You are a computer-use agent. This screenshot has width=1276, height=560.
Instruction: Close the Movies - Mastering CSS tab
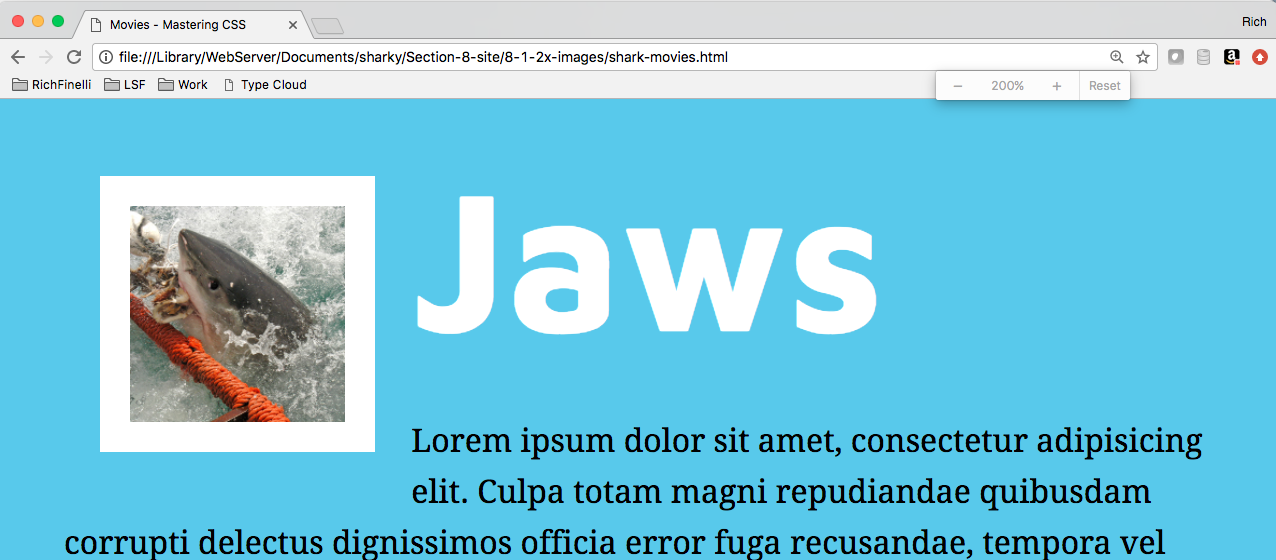(292, 24)
